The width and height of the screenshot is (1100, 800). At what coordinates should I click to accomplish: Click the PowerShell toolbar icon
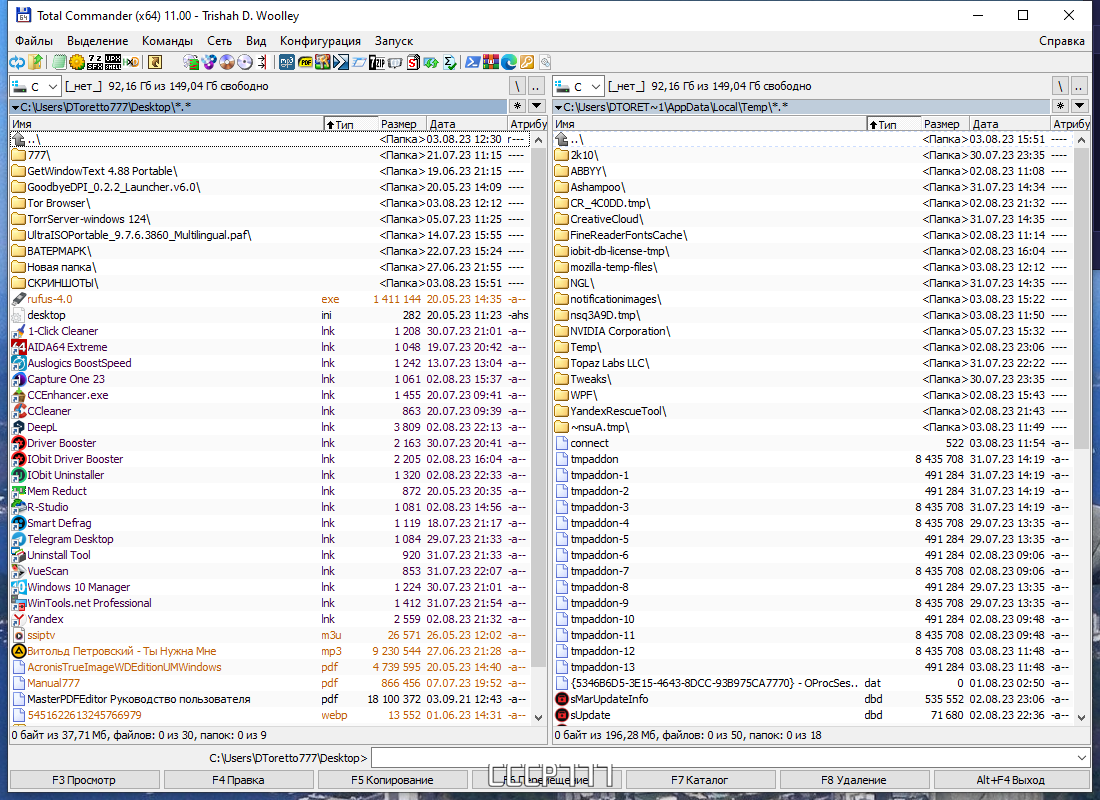point(473,62)
